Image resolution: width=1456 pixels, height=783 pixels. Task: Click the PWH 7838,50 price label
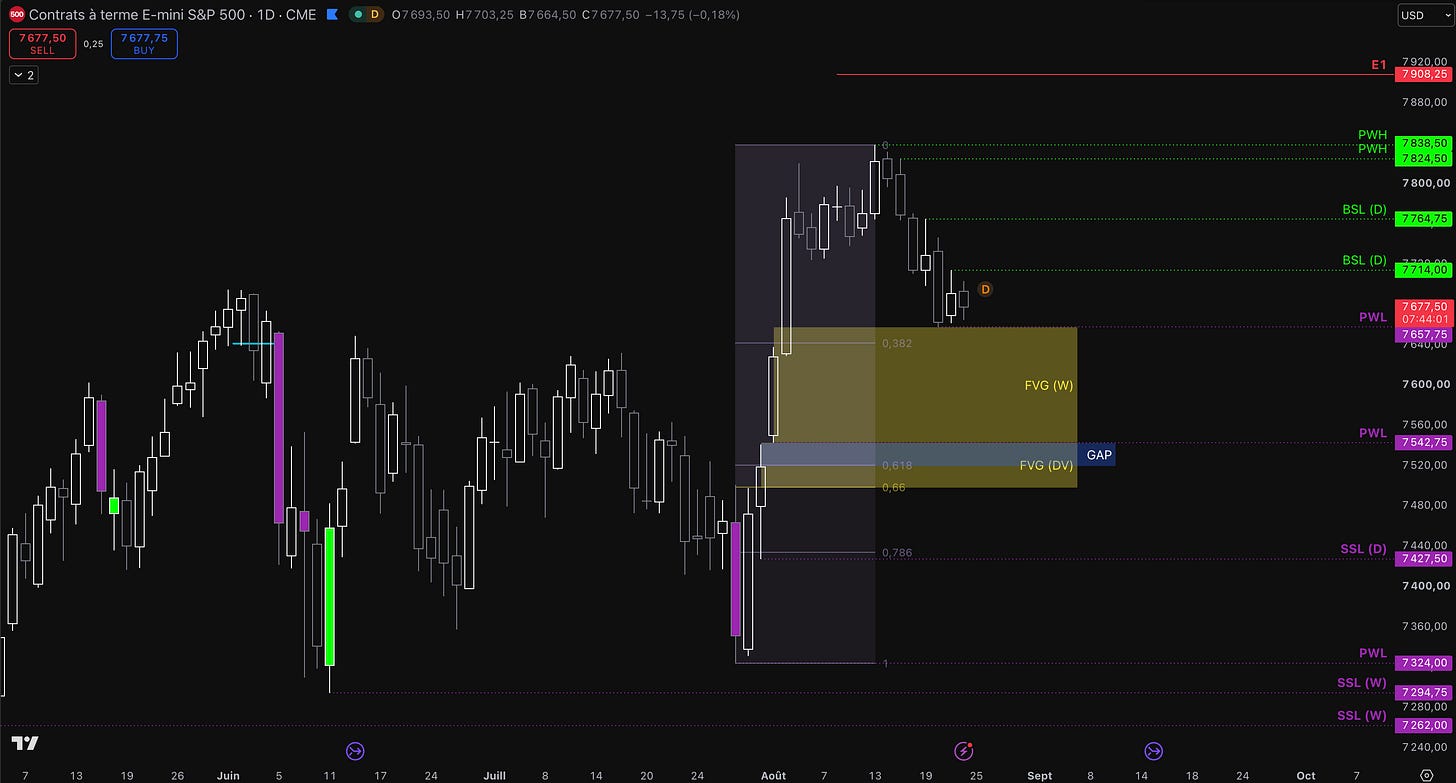(1424, 144)
